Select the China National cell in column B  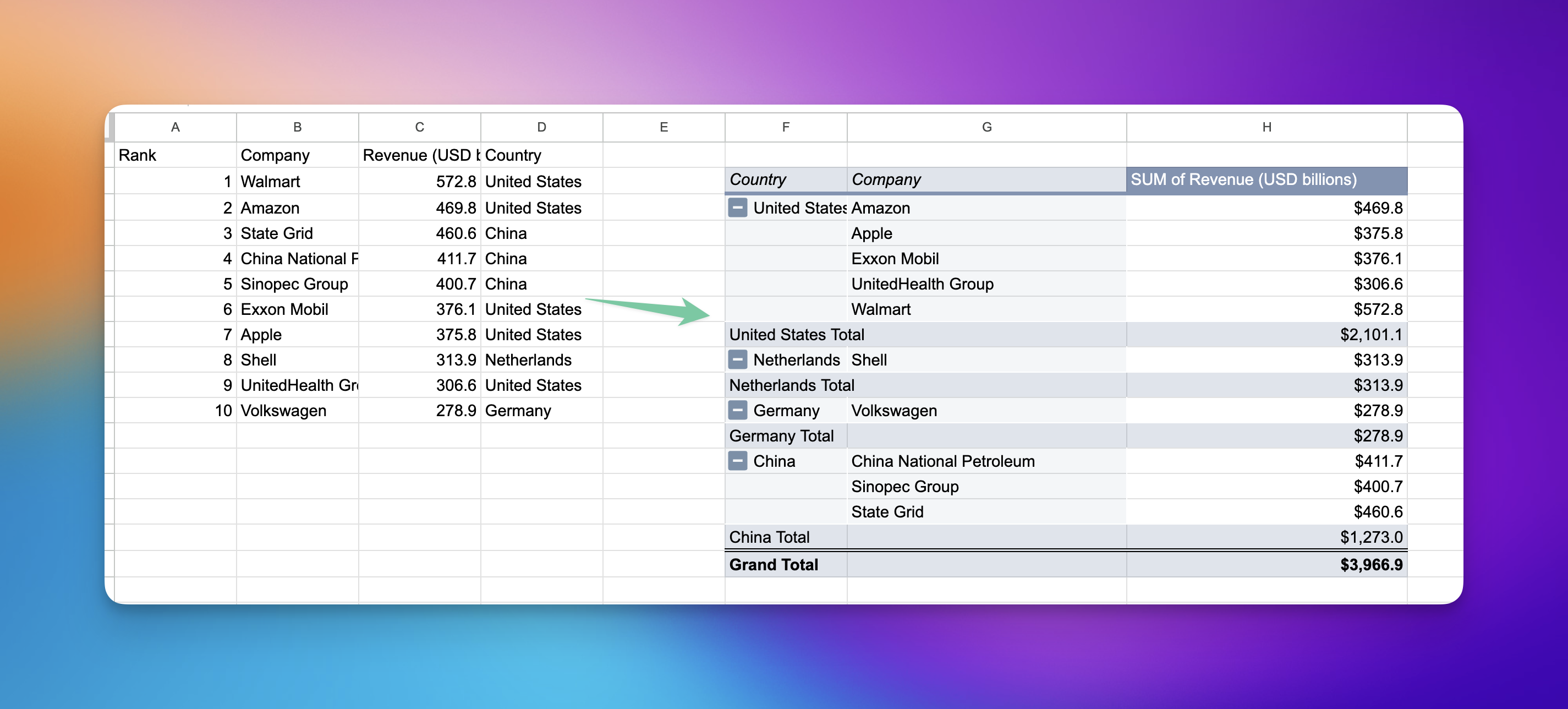[x=298, y=258]
